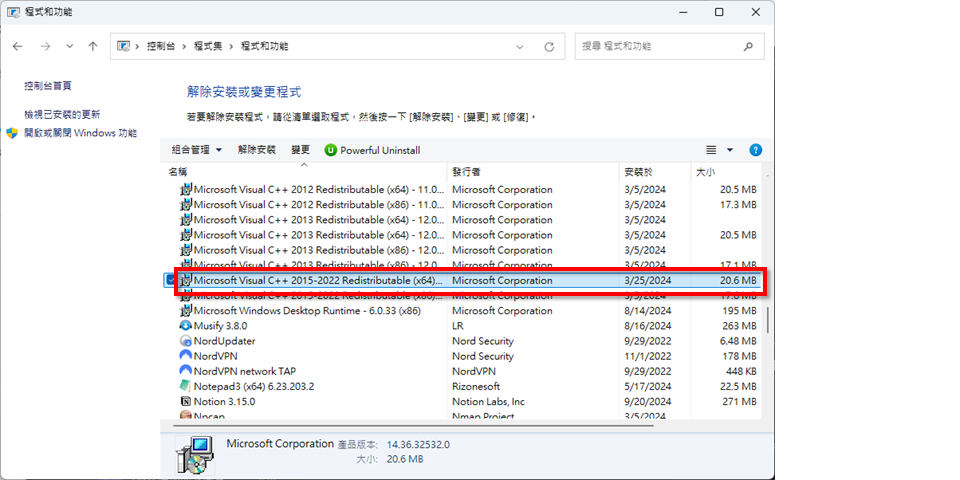
Task: Click icon of Visual C++ 2012 (x86) row
Action: click(x=186, y=204)
